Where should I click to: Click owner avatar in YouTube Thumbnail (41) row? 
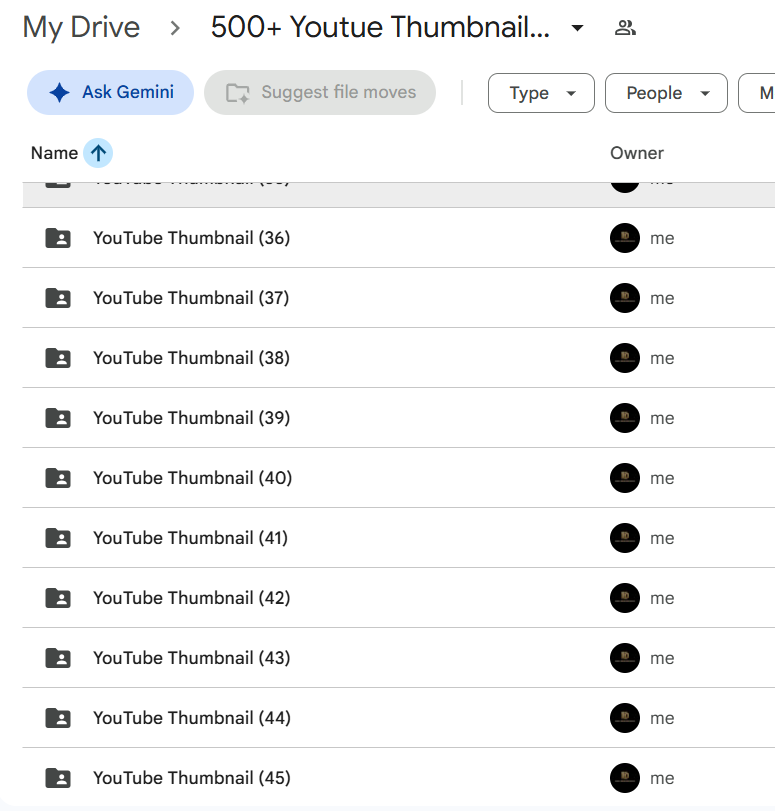pyautogui.click(x=625, y=538)
